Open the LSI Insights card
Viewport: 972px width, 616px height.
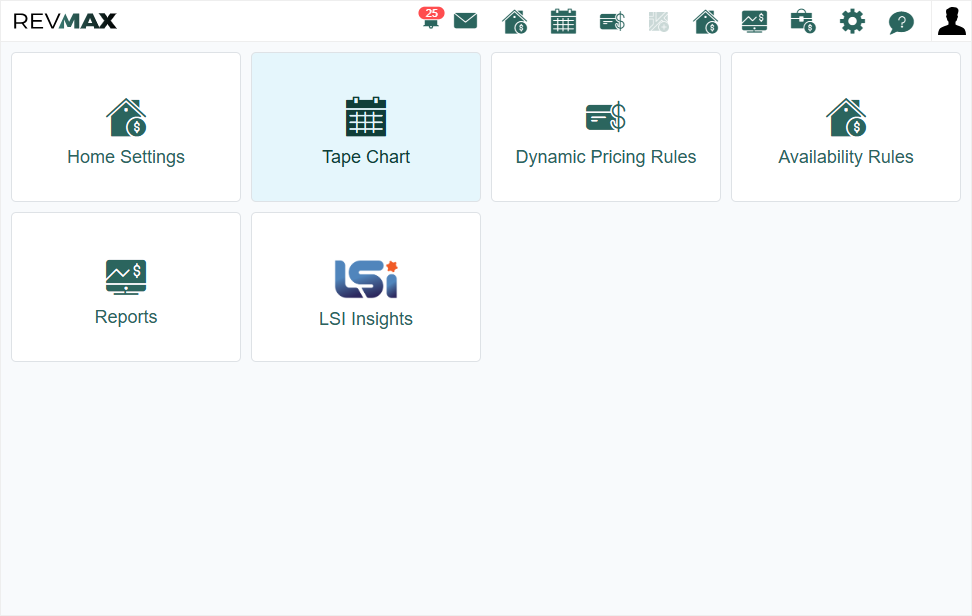click(366, 287)
